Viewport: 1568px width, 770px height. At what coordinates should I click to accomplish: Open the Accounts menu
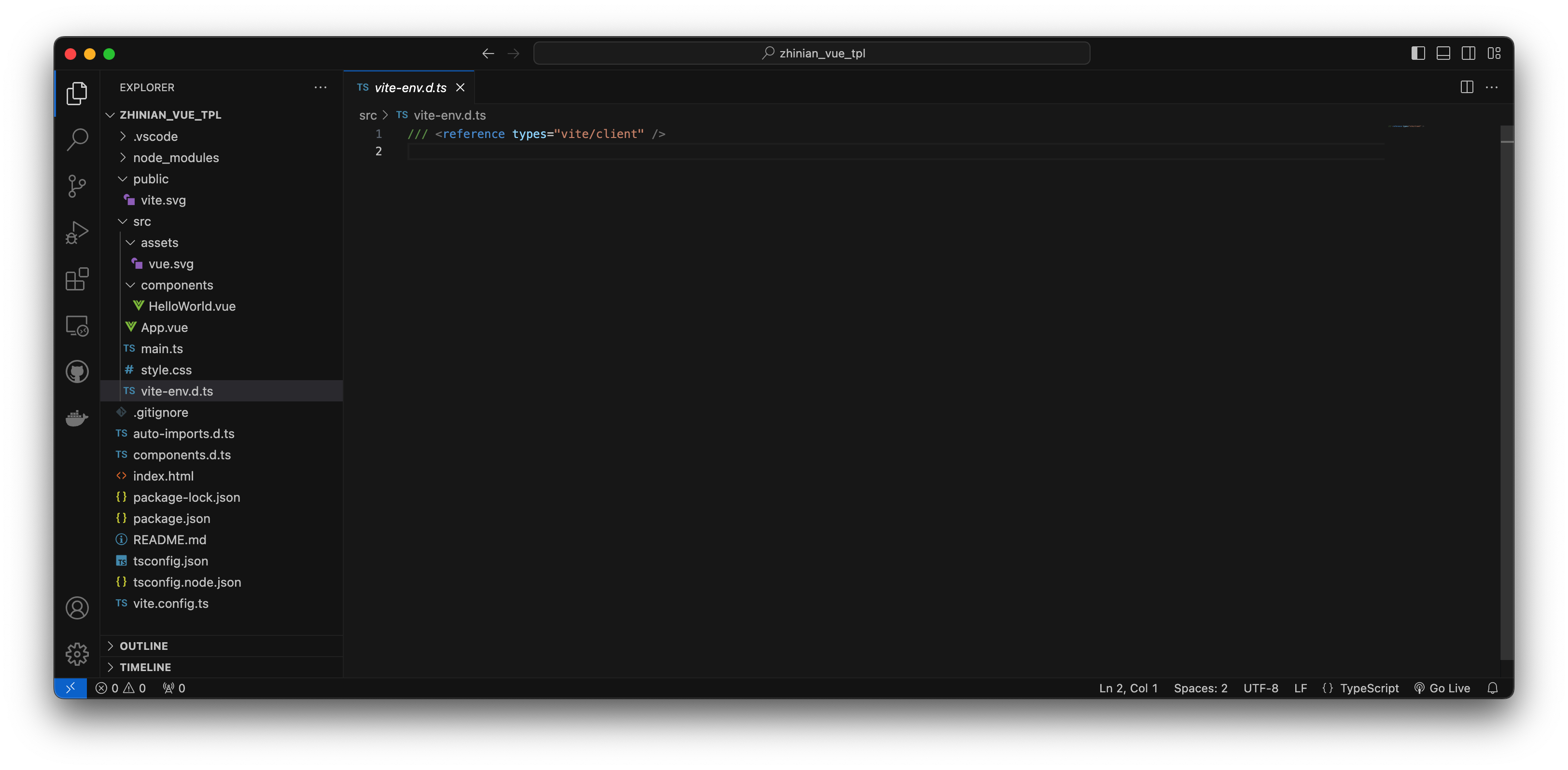(77, 607)
